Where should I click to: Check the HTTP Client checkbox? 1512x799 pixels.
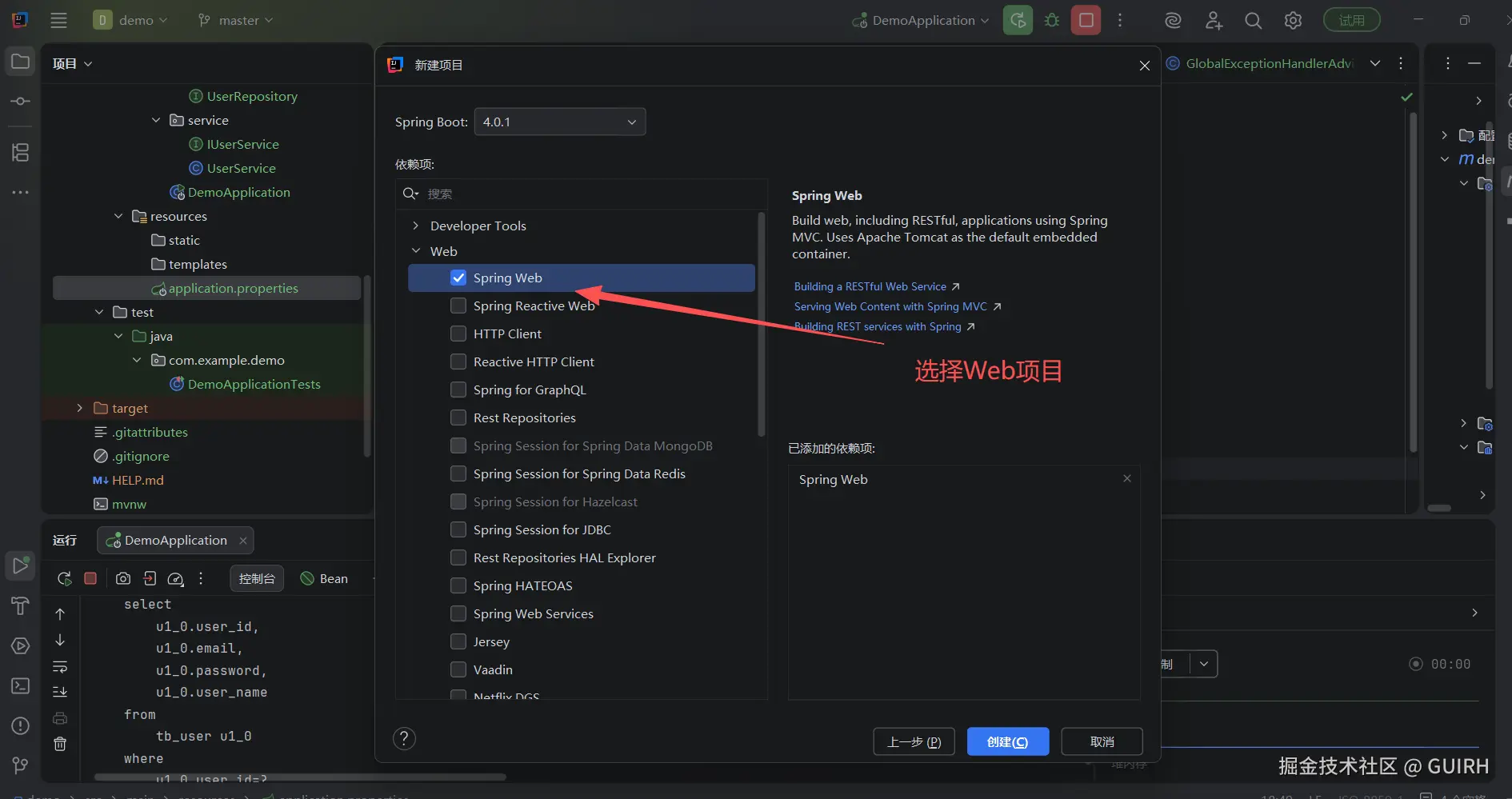[x=458, y=334]
